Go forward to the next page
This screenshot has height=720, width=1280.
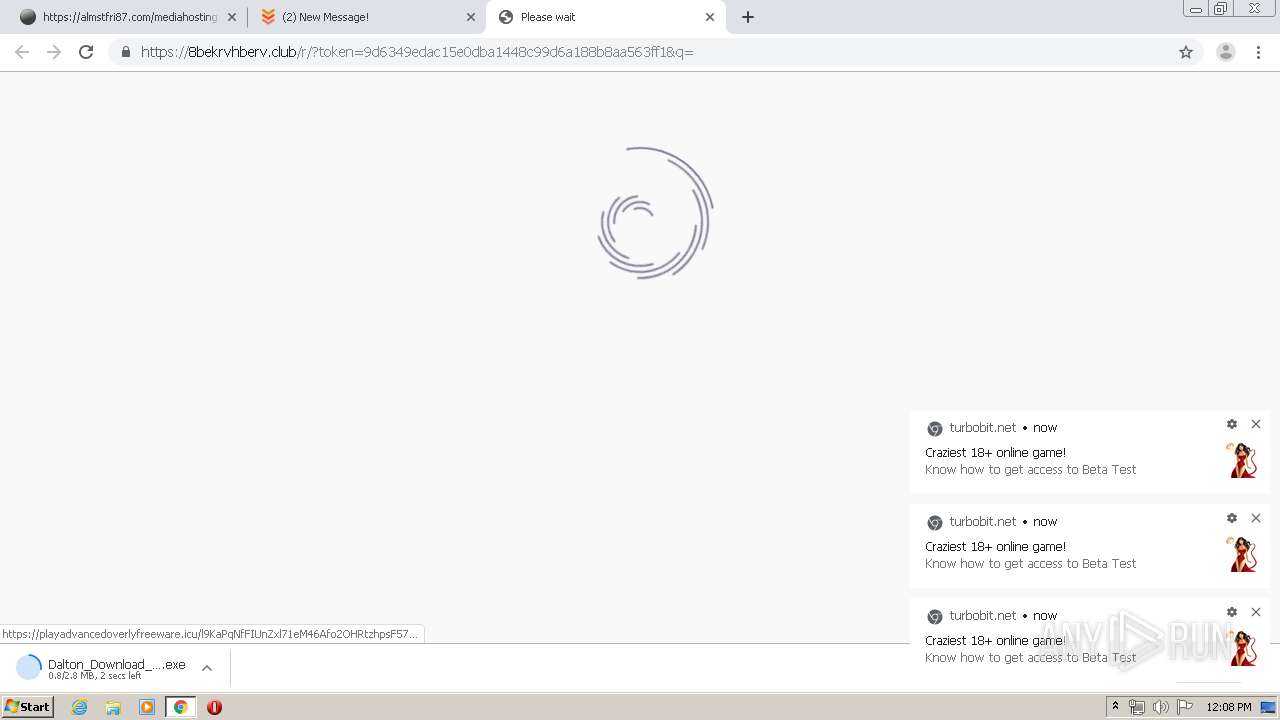54,52
